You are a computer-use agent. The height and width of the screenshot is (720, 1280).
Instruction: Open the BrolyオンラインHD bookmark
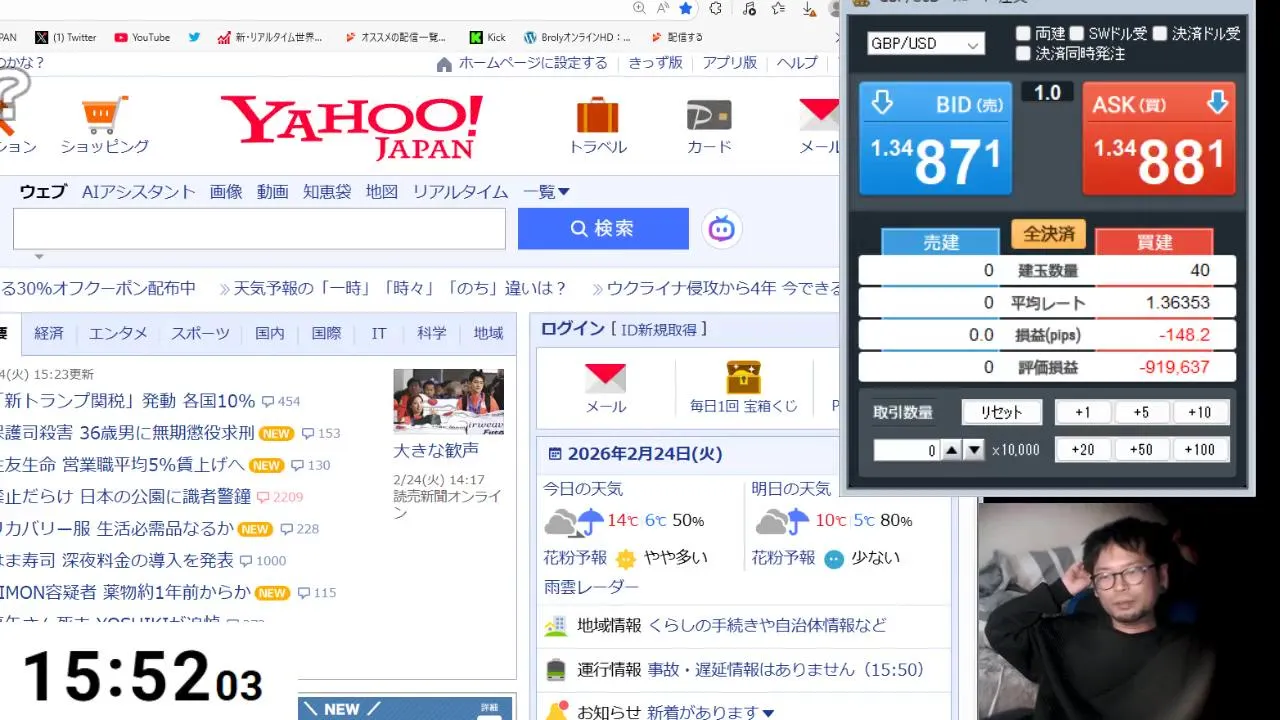pyautogui.click(x=577, y=37)
